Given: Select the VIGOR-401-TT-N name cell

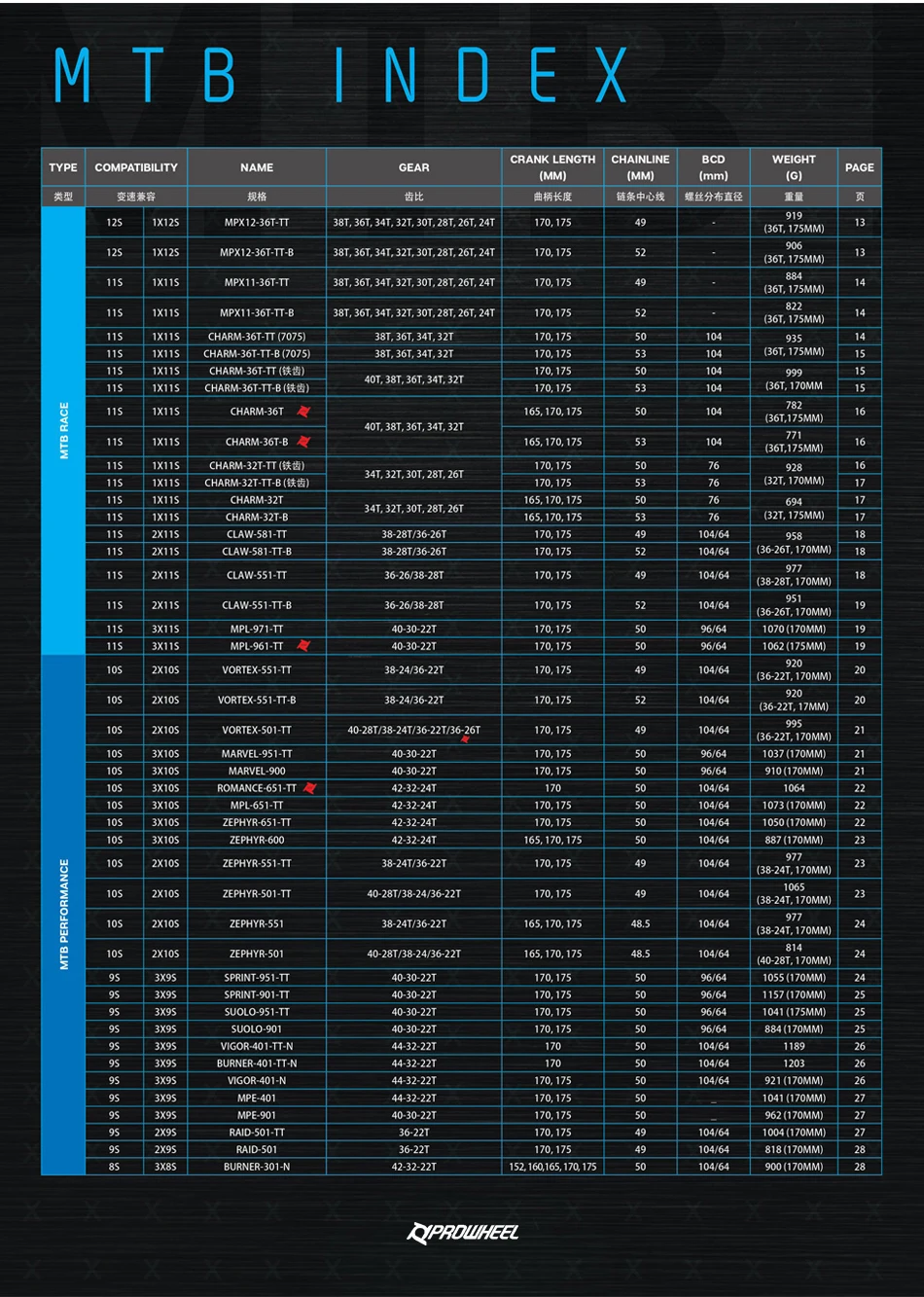Looking at the screenshot, I should point(257,1047).
